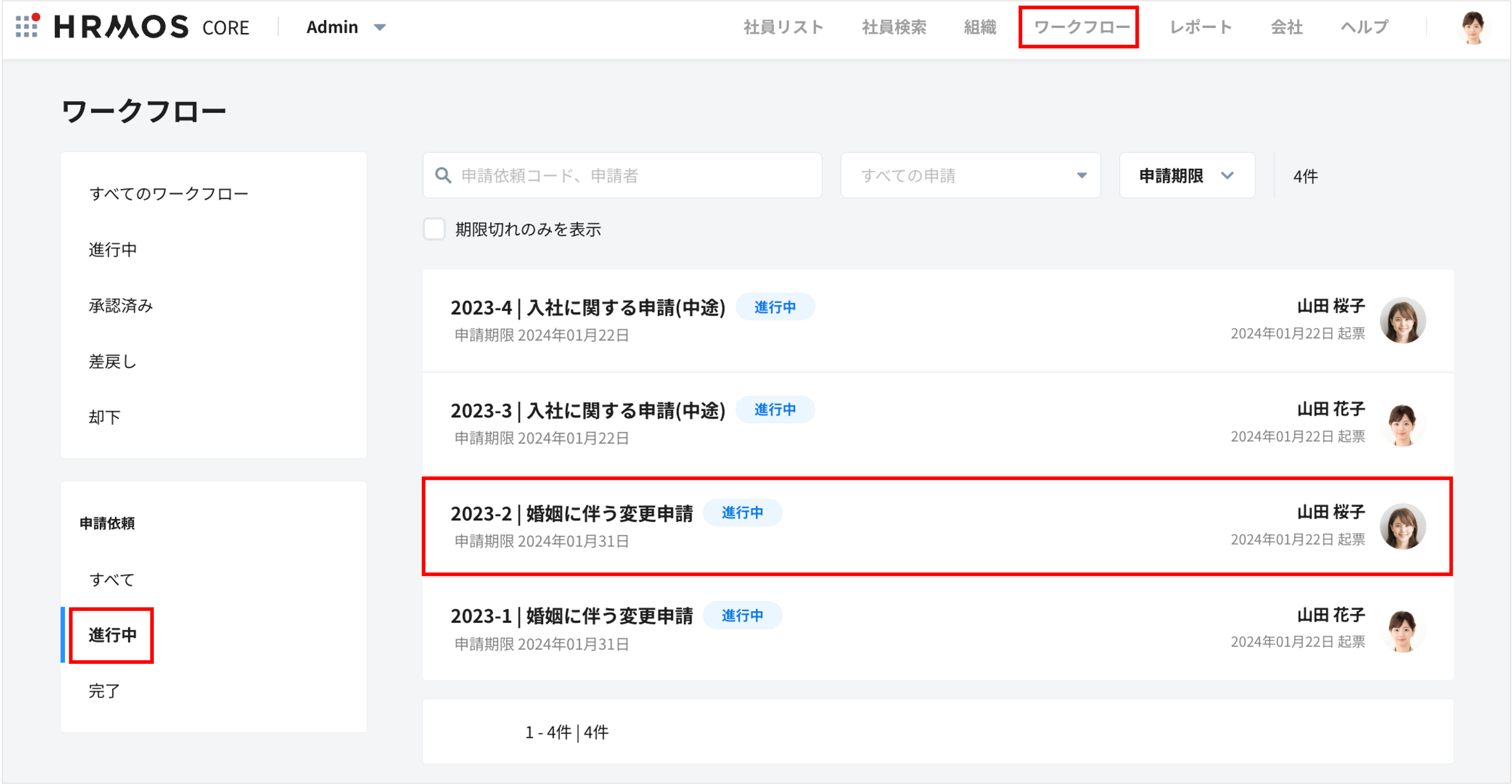Click the 進行中 status badge on 2023-2
This screenshot has width=1512, height=784.
click(743, 512)
